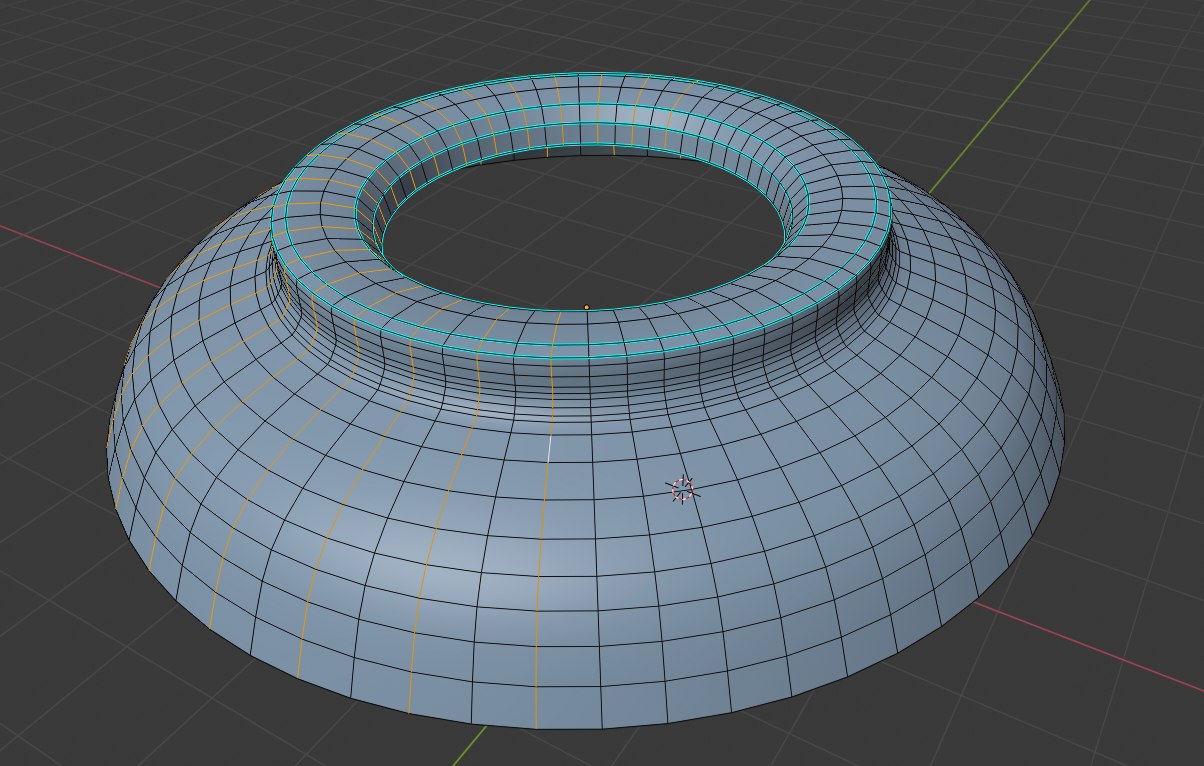The height and width of the screenshot is (766, 1204).
Task: Click the orange origin dot on the ring
Action: [x=587, y=307]
